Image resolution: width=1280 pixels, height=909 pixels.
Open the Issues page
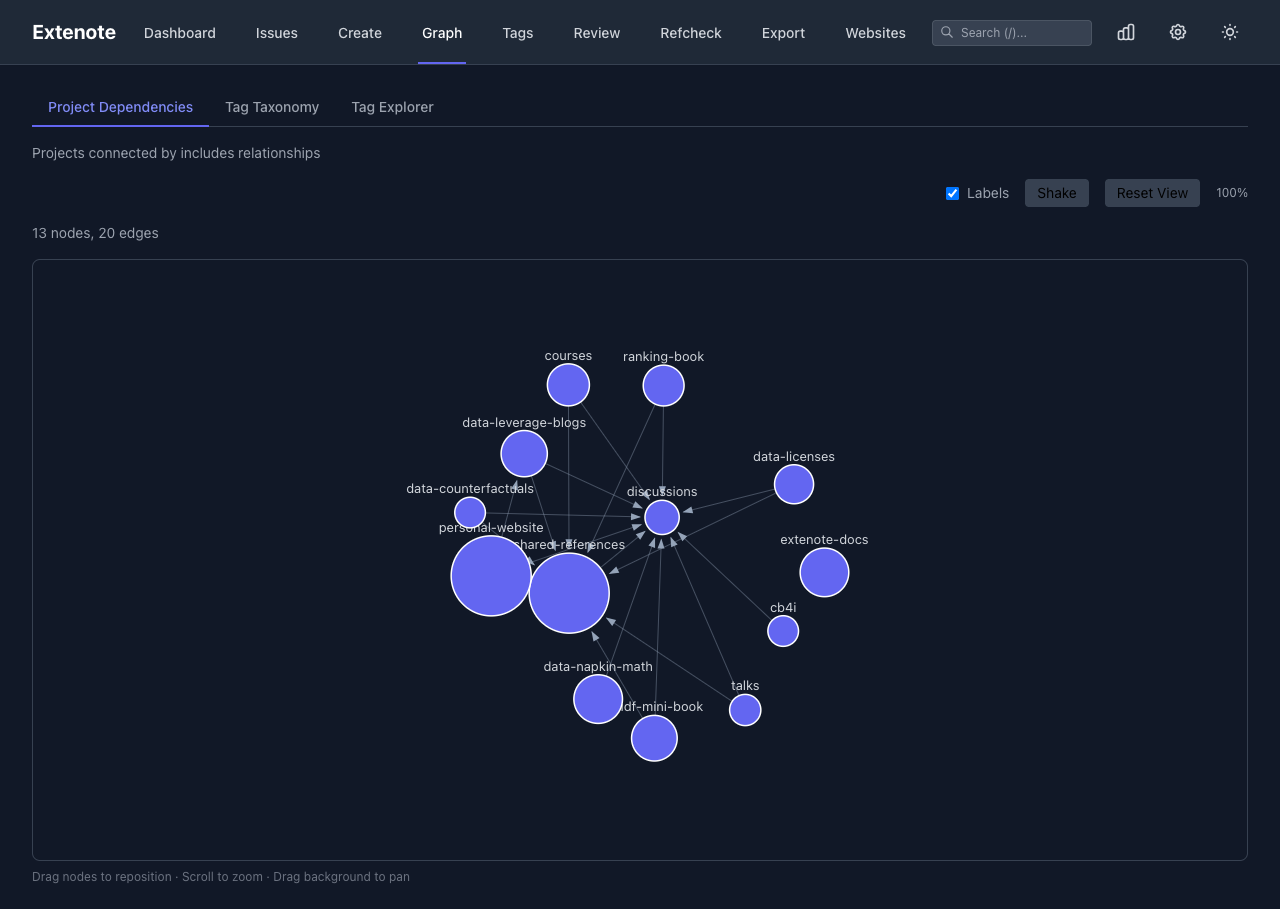point(276,32)
